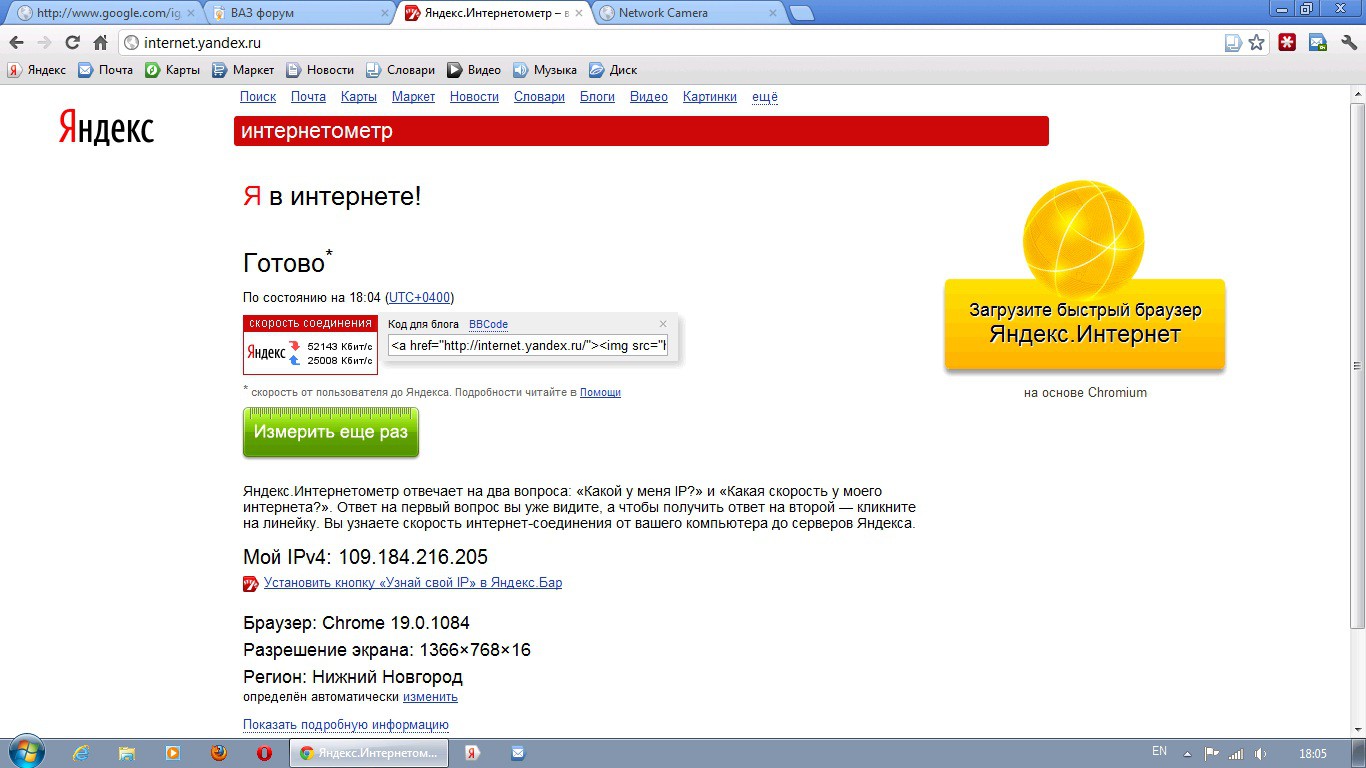The height and width of the screenshot is (768, 1366).
Task: Open a new tab with the new-tab button
Action: [x=801, y=13]
